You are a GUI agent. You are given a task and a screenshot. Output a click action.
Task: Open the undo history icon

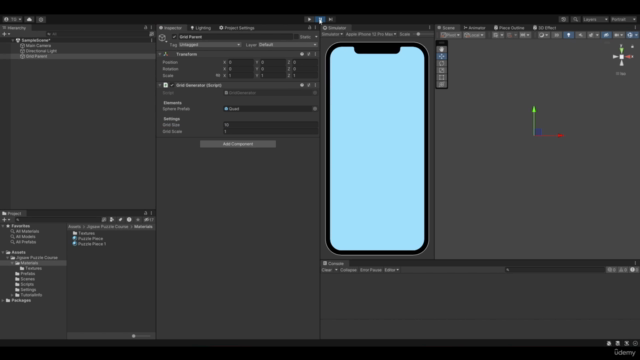click(564, 19)
